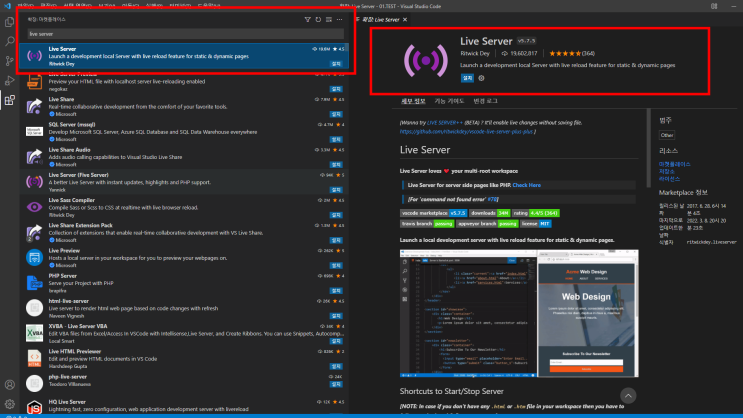The image size is (743, 418).
Task: Open the Source Control view
Action: 9,61
